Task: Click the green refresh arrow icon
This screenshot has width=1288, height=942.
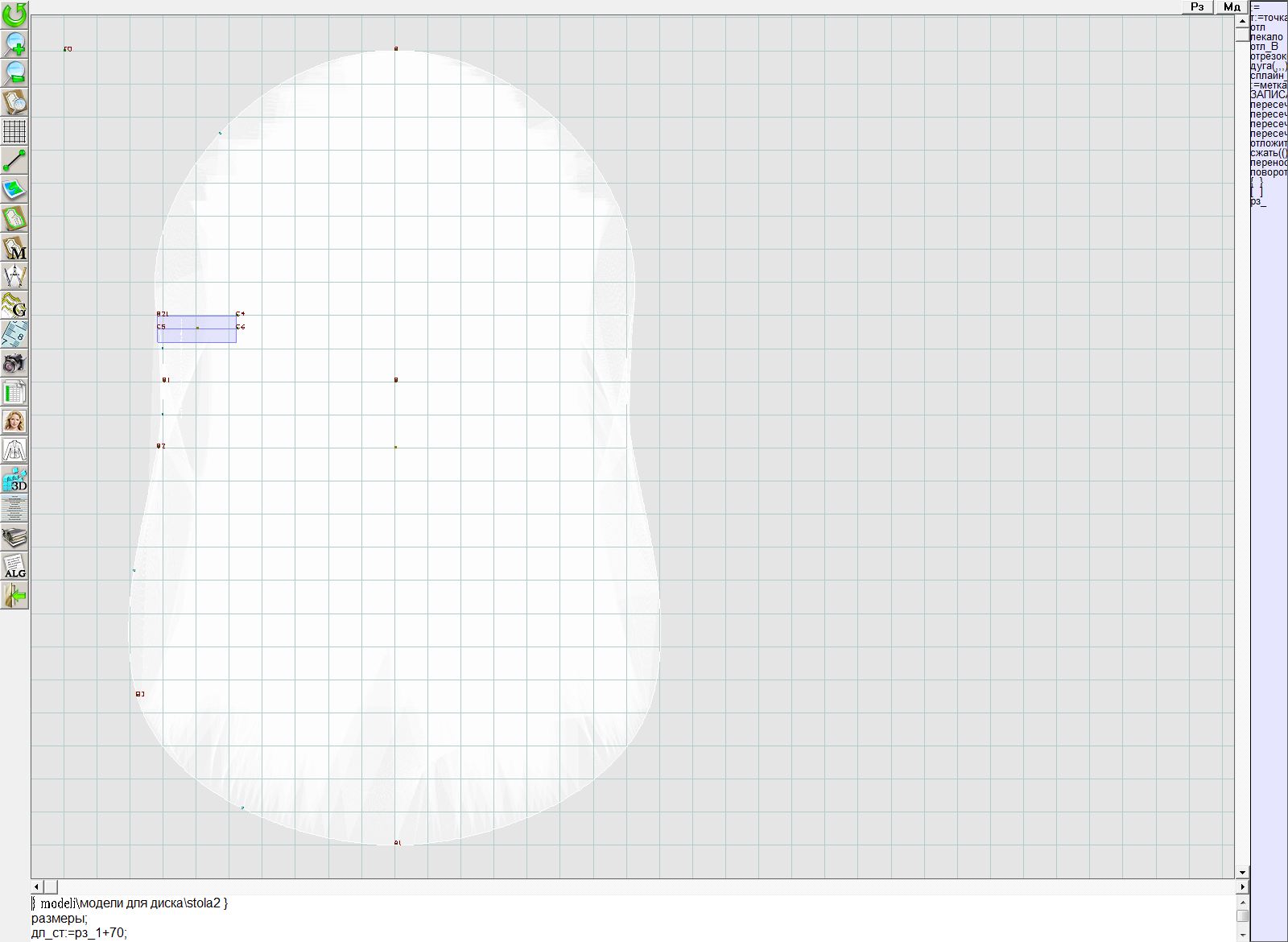Action: point(14,14)
